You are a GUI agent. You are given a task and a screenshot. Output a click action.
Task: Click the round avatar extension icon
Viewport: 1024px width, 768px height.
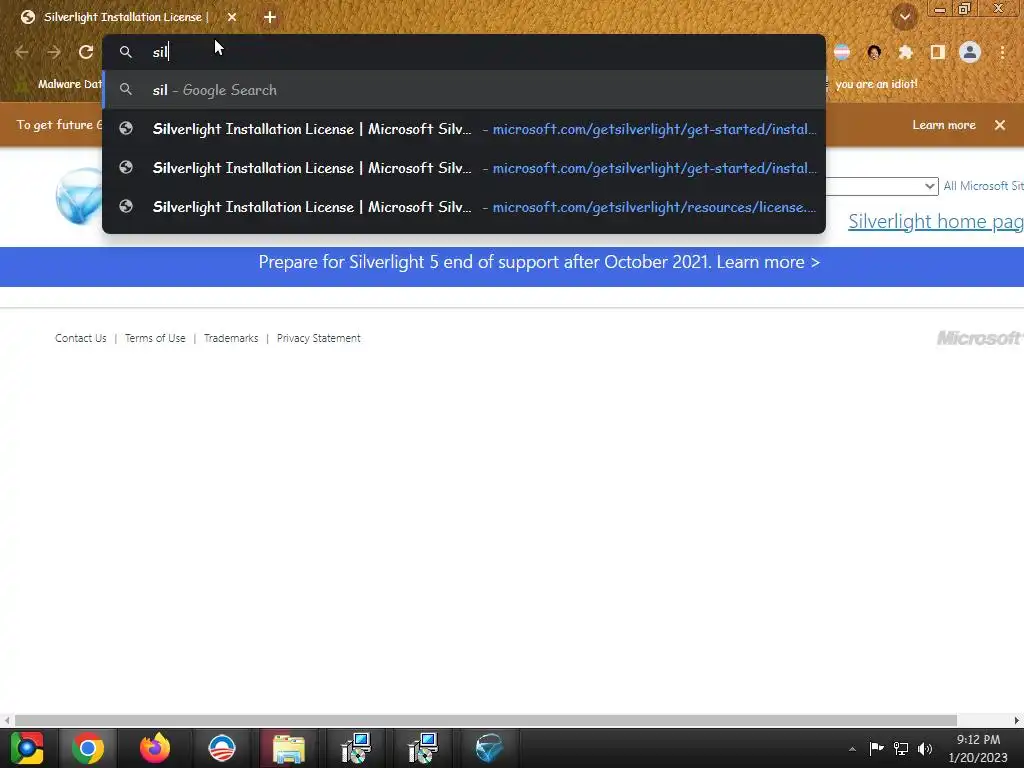(874, 52)
